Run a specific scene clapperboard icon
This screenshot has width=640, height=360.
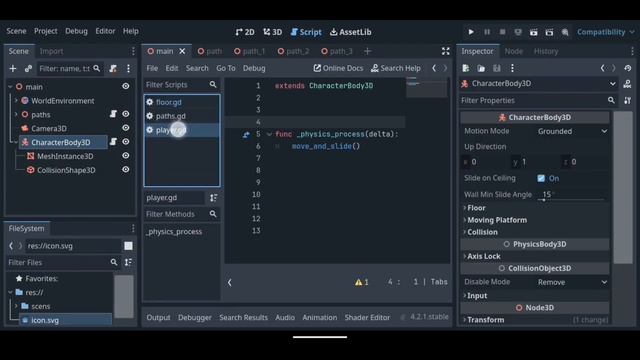549,32
